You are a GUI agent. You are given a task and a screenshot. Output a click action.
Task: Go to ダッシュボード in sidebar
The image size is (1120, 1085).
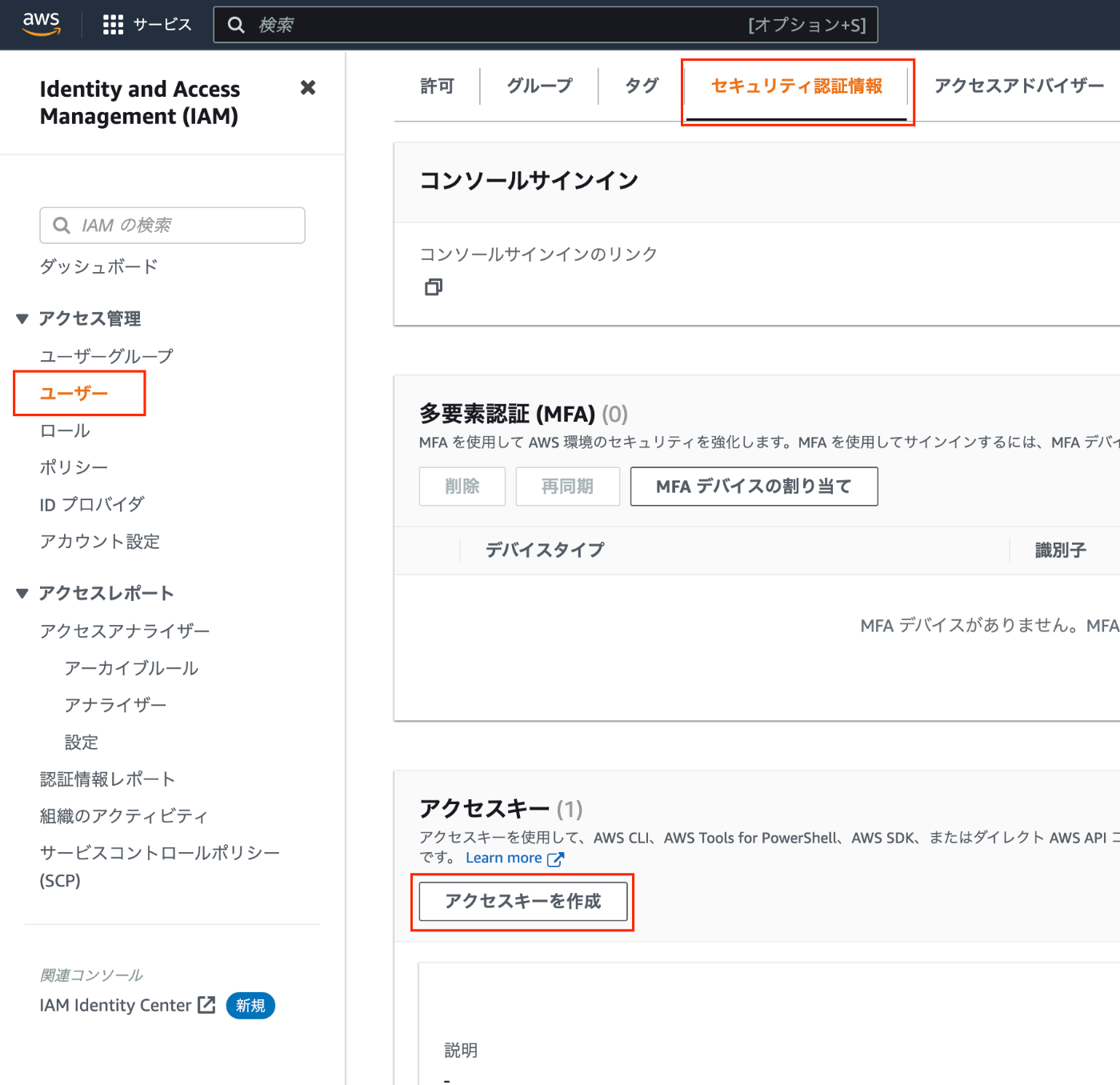[98, 266]
